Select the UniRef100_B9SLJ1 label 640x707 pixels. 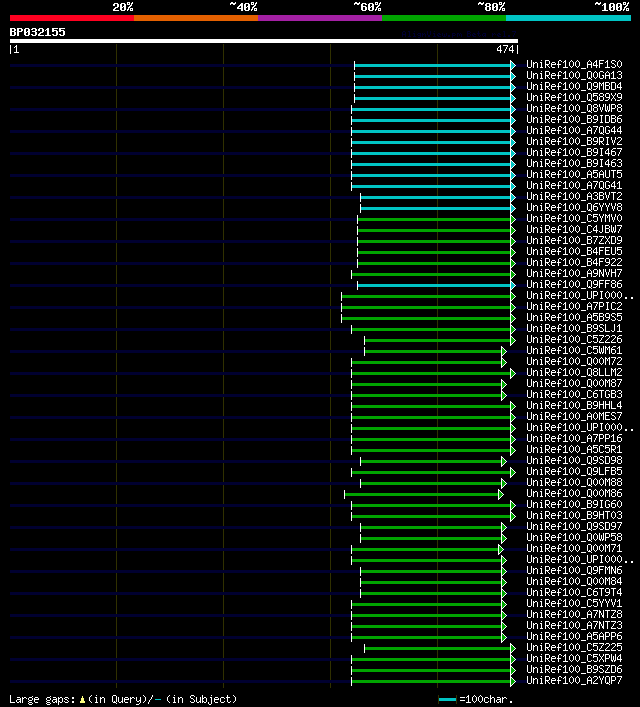(x=574, y=328)
